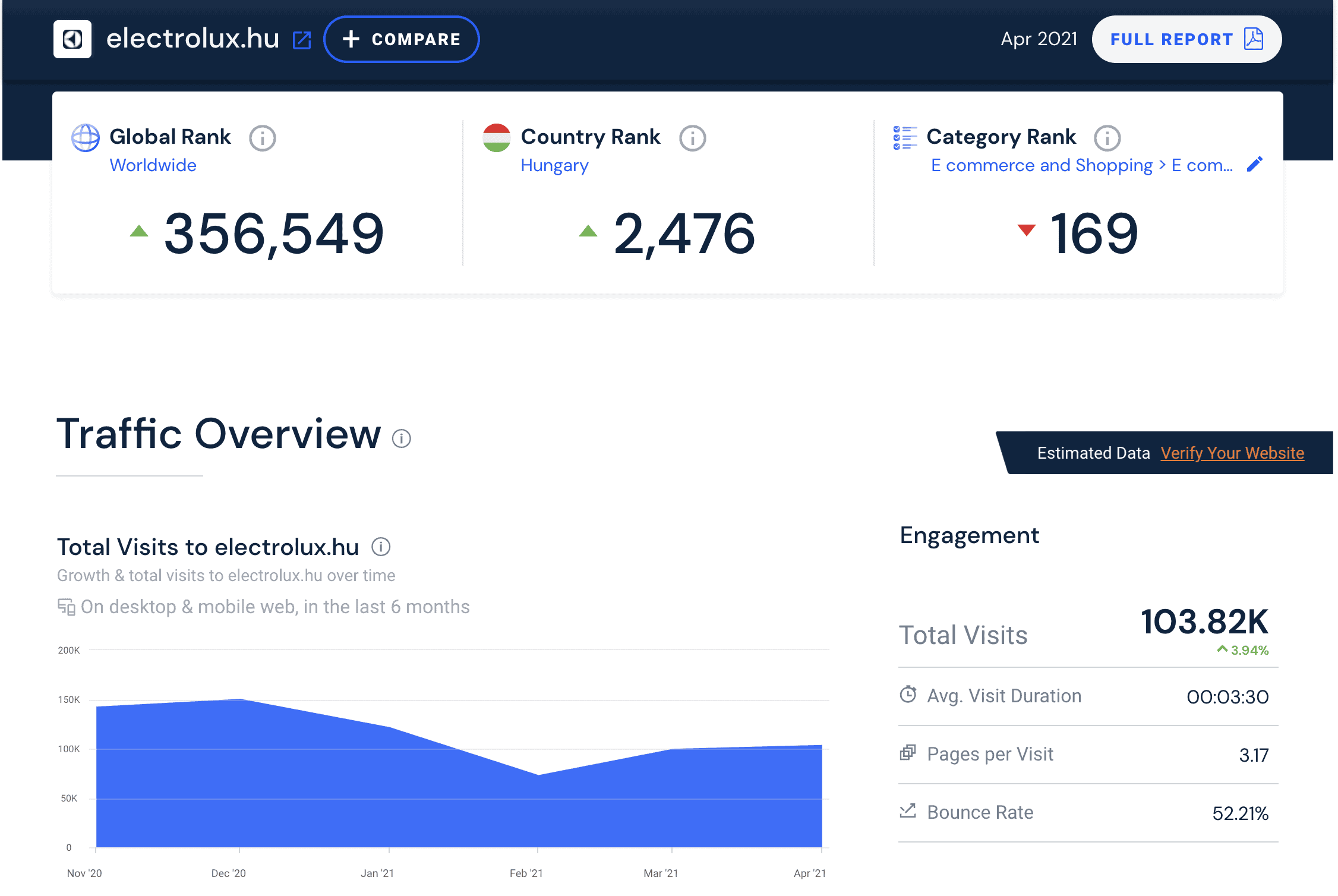Click the electrolux.hu site logo icon
Viewport: 1338px width, 896px height.
coord(72,39)
